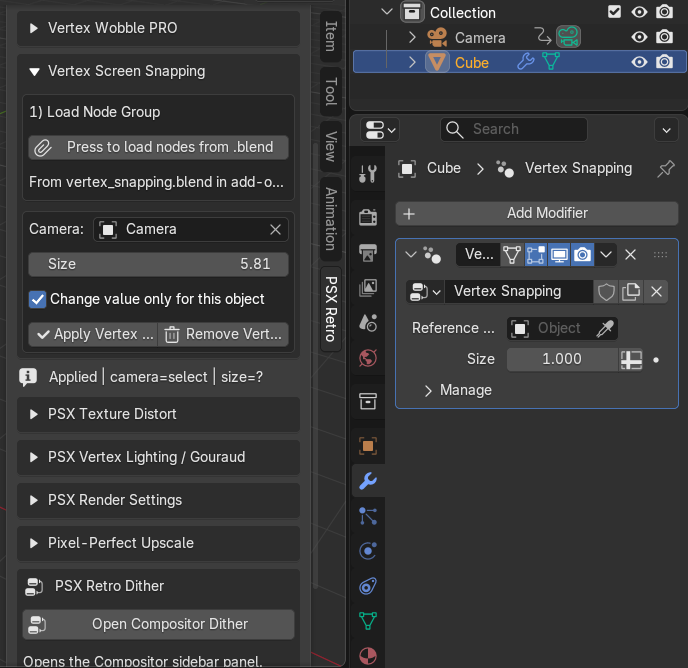Duplicate the Vertex Snapping node group
Image resolution: width=688 pixels, height=668 pixels.
point(631,292)
